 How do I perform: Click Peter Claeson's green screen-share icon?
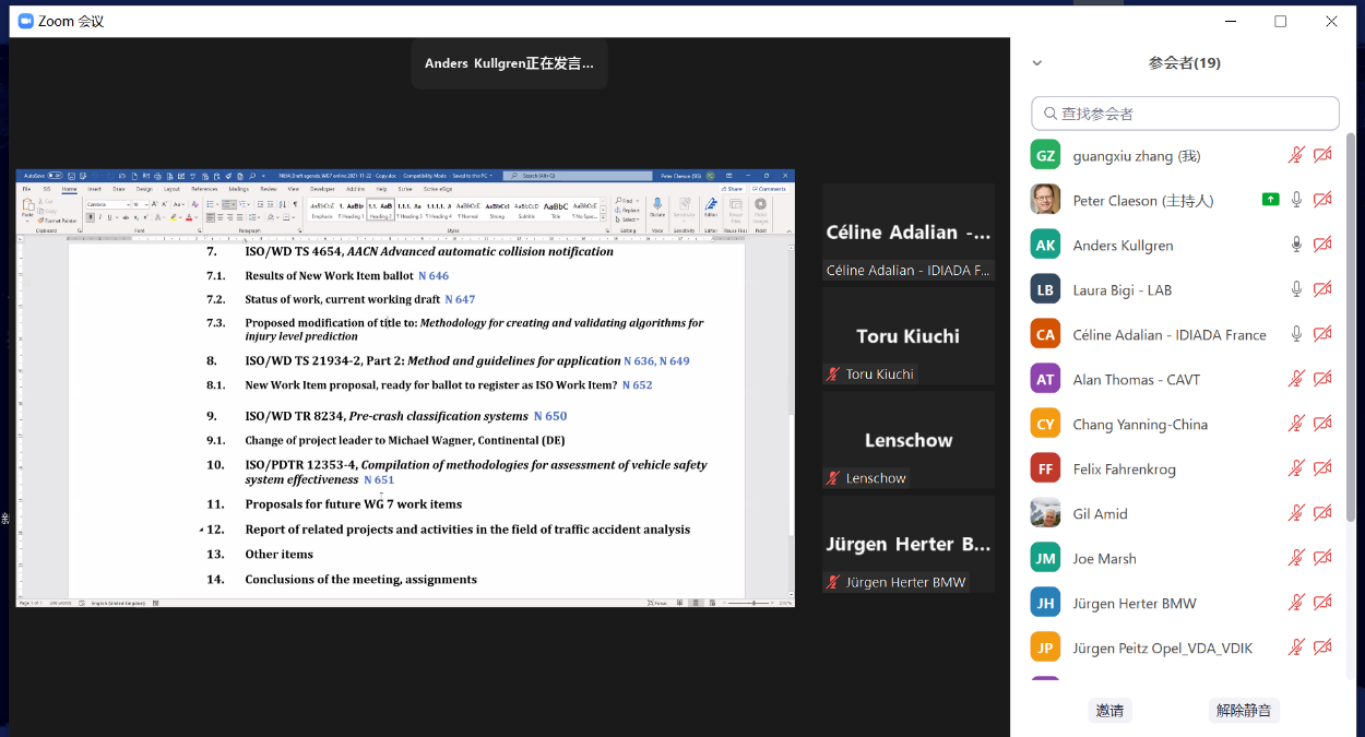(x=1270, y=200)
